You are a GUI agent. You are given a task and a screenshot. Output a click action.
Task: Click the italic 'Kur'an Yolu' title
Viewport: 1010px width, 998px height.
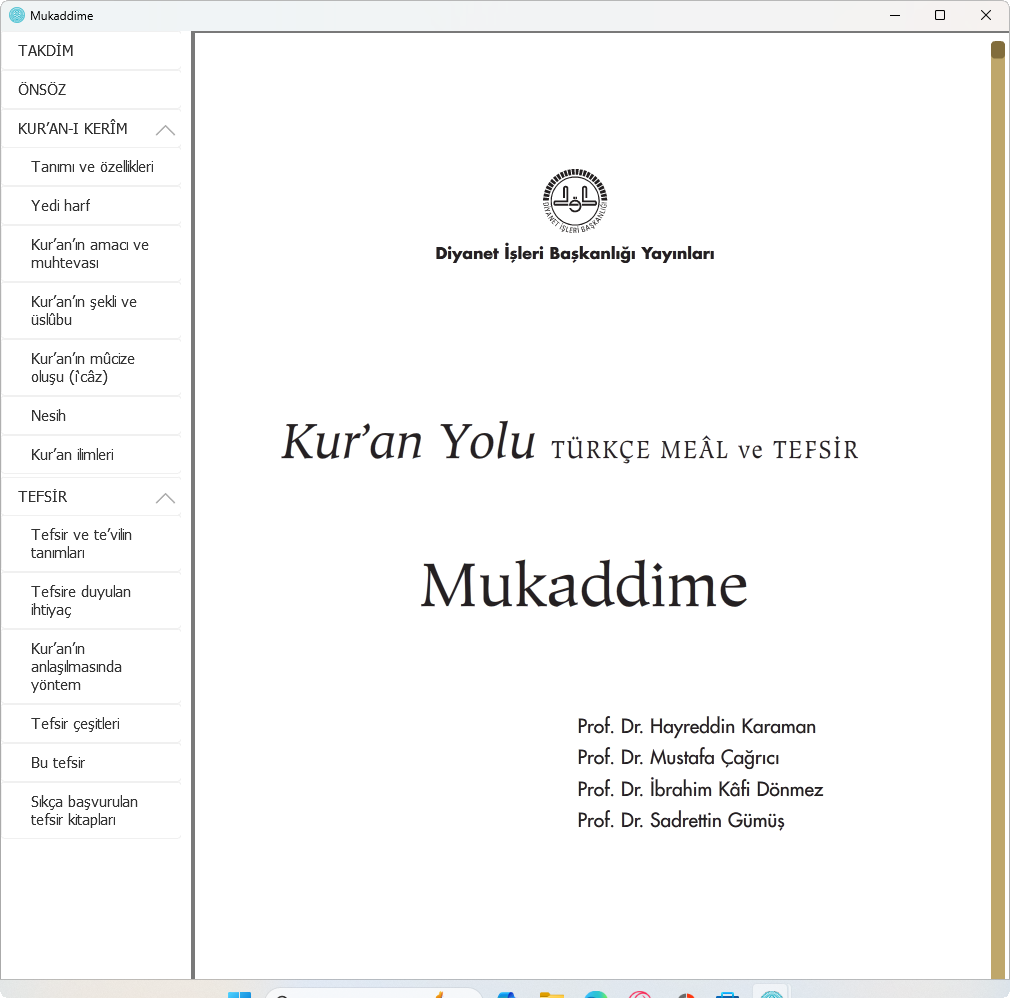[408, 442]
